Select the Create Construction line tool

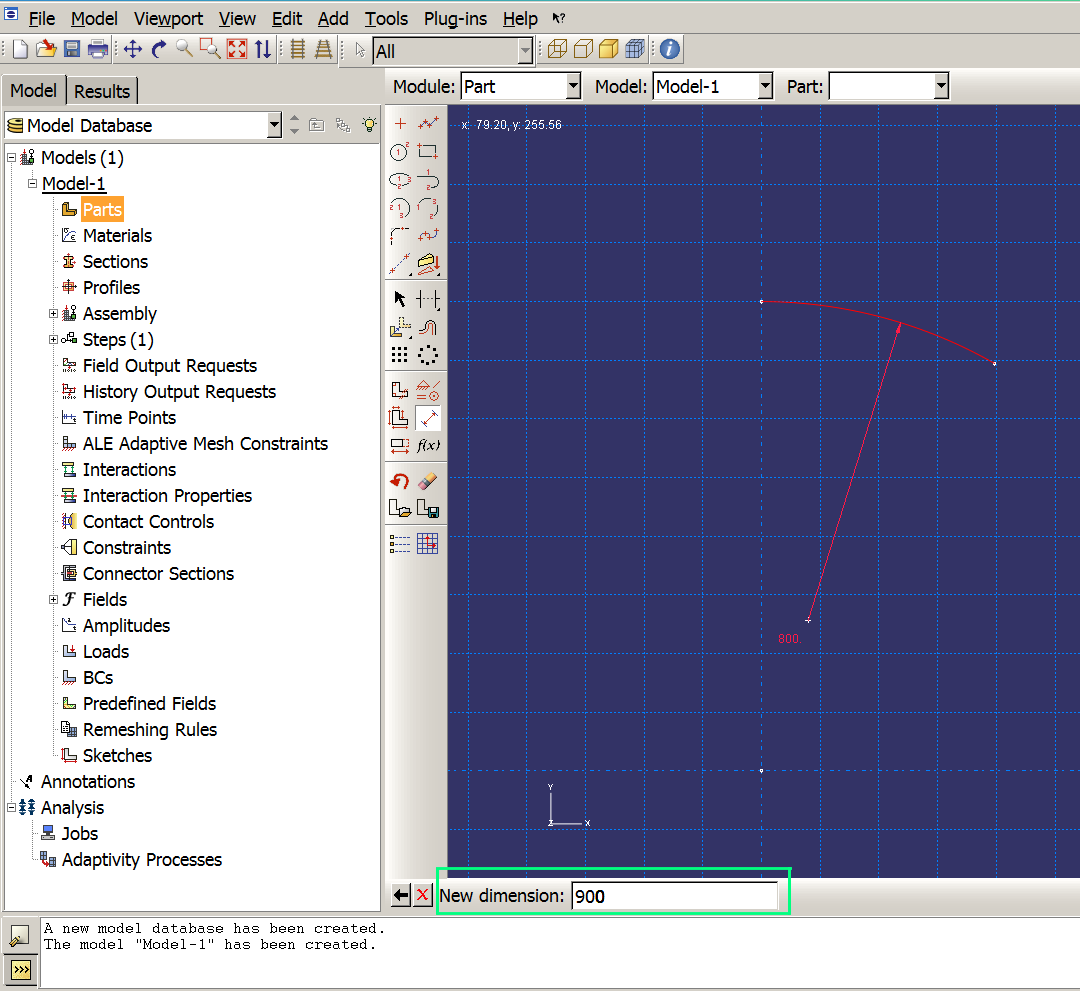click(x=399, y=264)
